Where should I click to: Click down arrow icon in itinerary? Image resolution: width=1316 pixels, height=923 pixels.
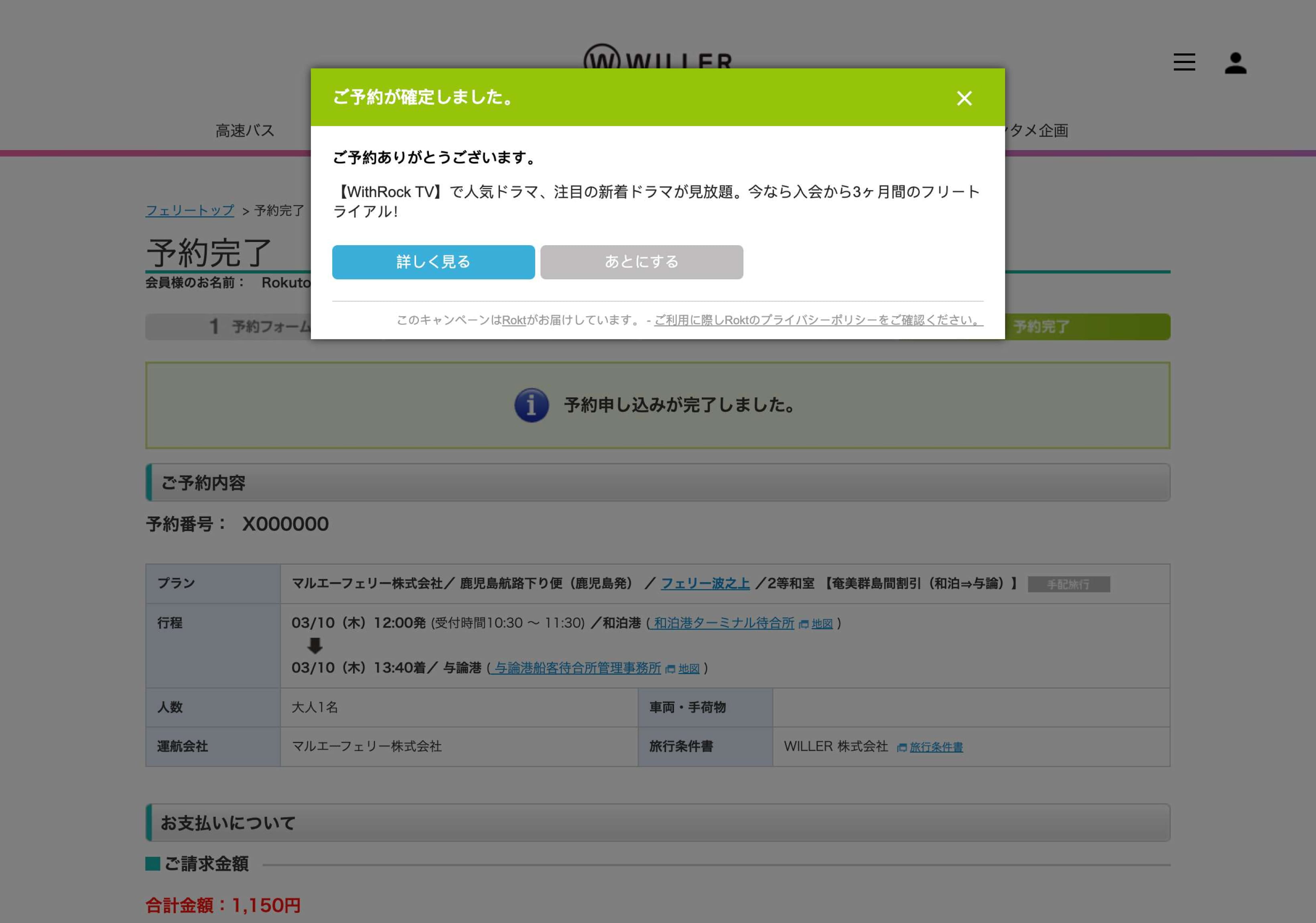pos(315,646)
